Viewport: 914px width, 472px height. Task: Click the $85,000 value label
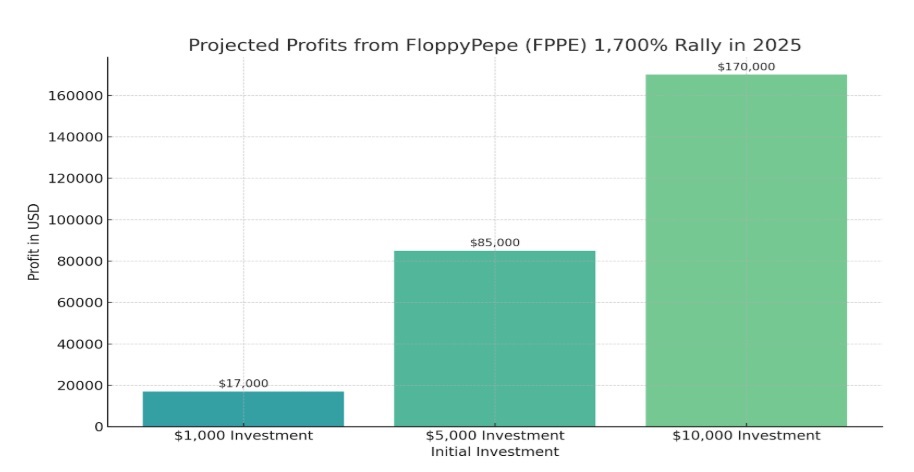[x=495, y=242]
